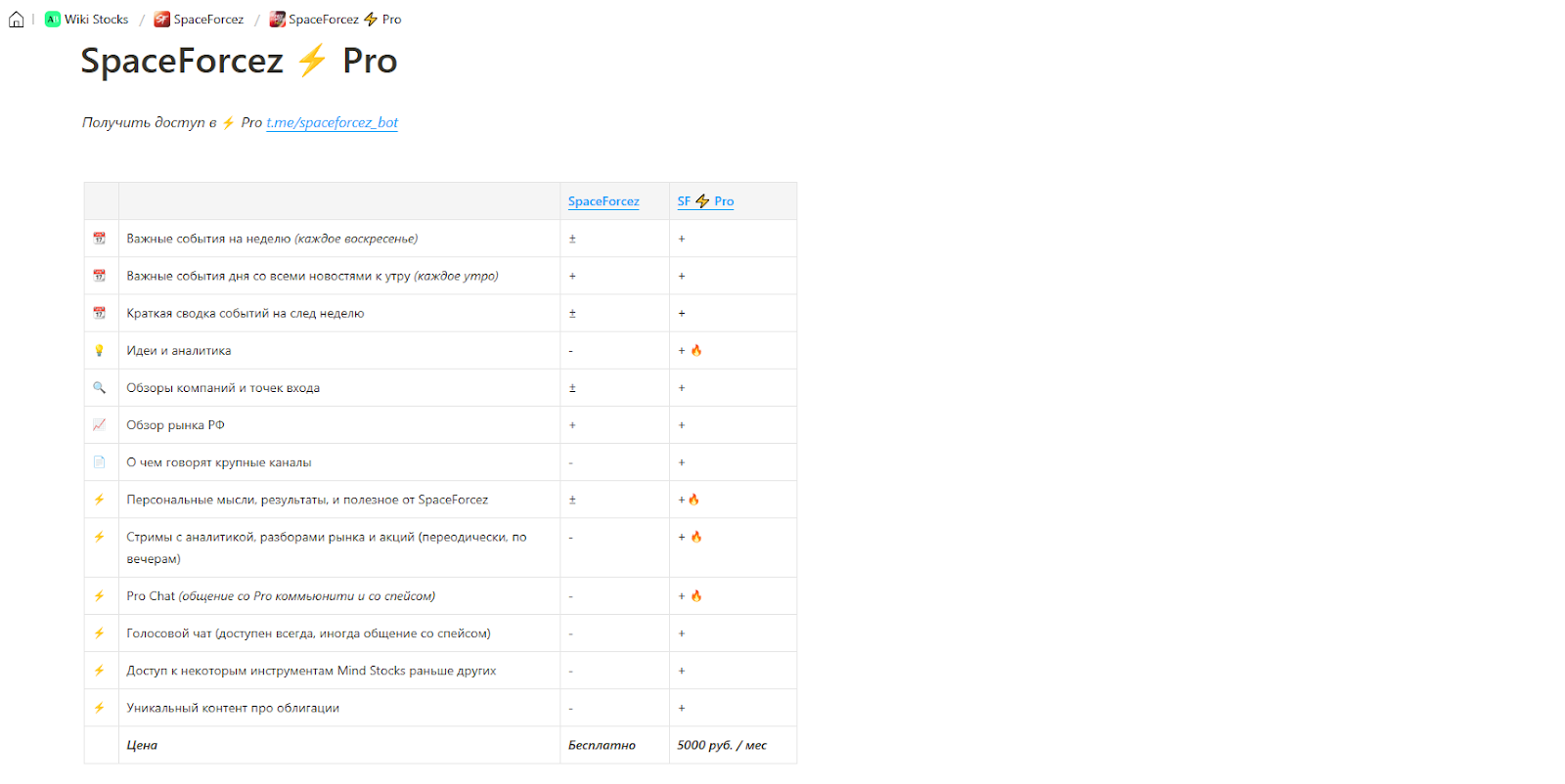Click fire emoji in Стримы row

point(696,537)
